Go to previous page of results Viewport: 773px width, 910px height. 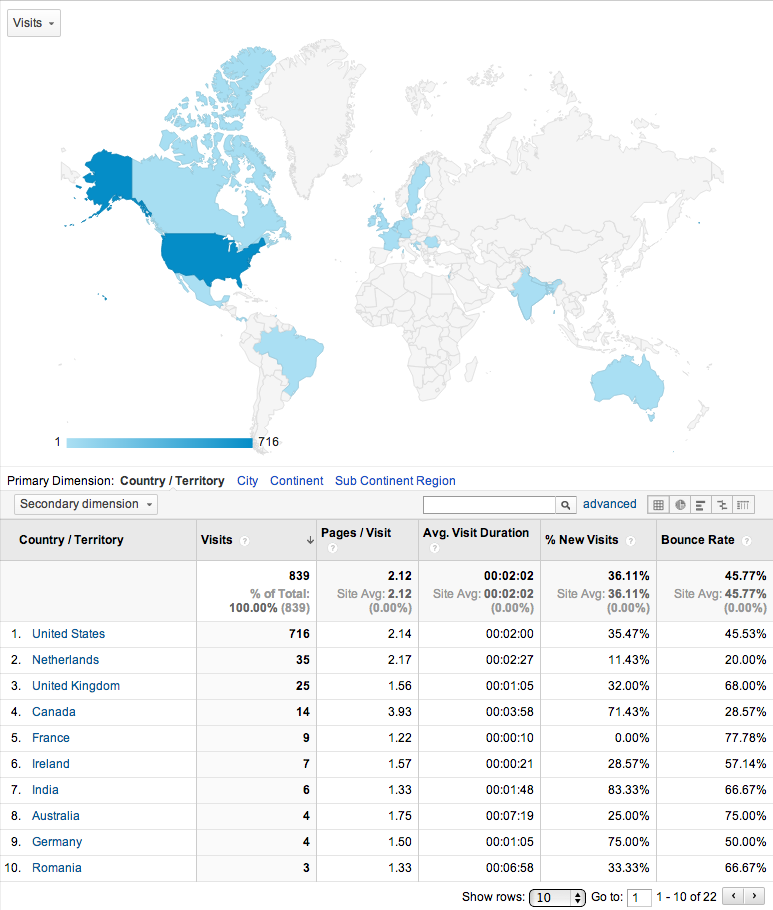click(x=733, y=896)
